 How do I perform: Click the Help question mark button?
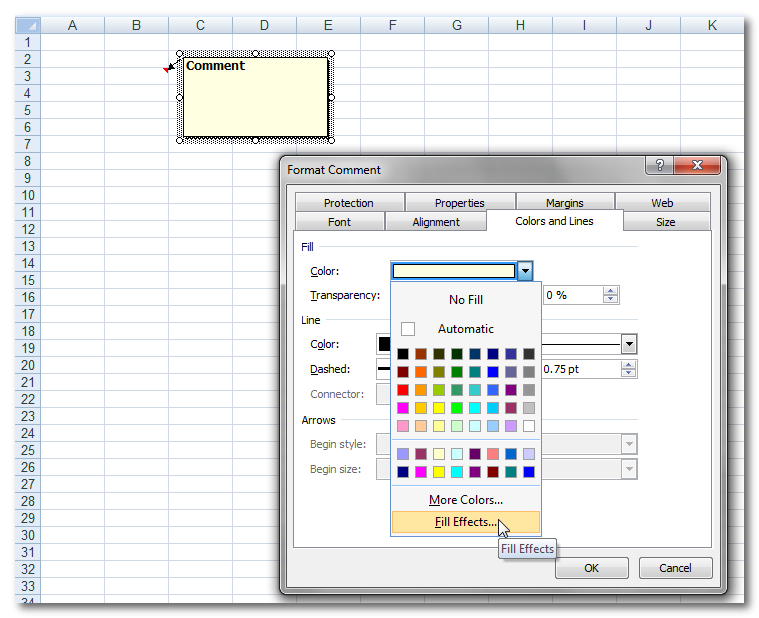(660, 166)
